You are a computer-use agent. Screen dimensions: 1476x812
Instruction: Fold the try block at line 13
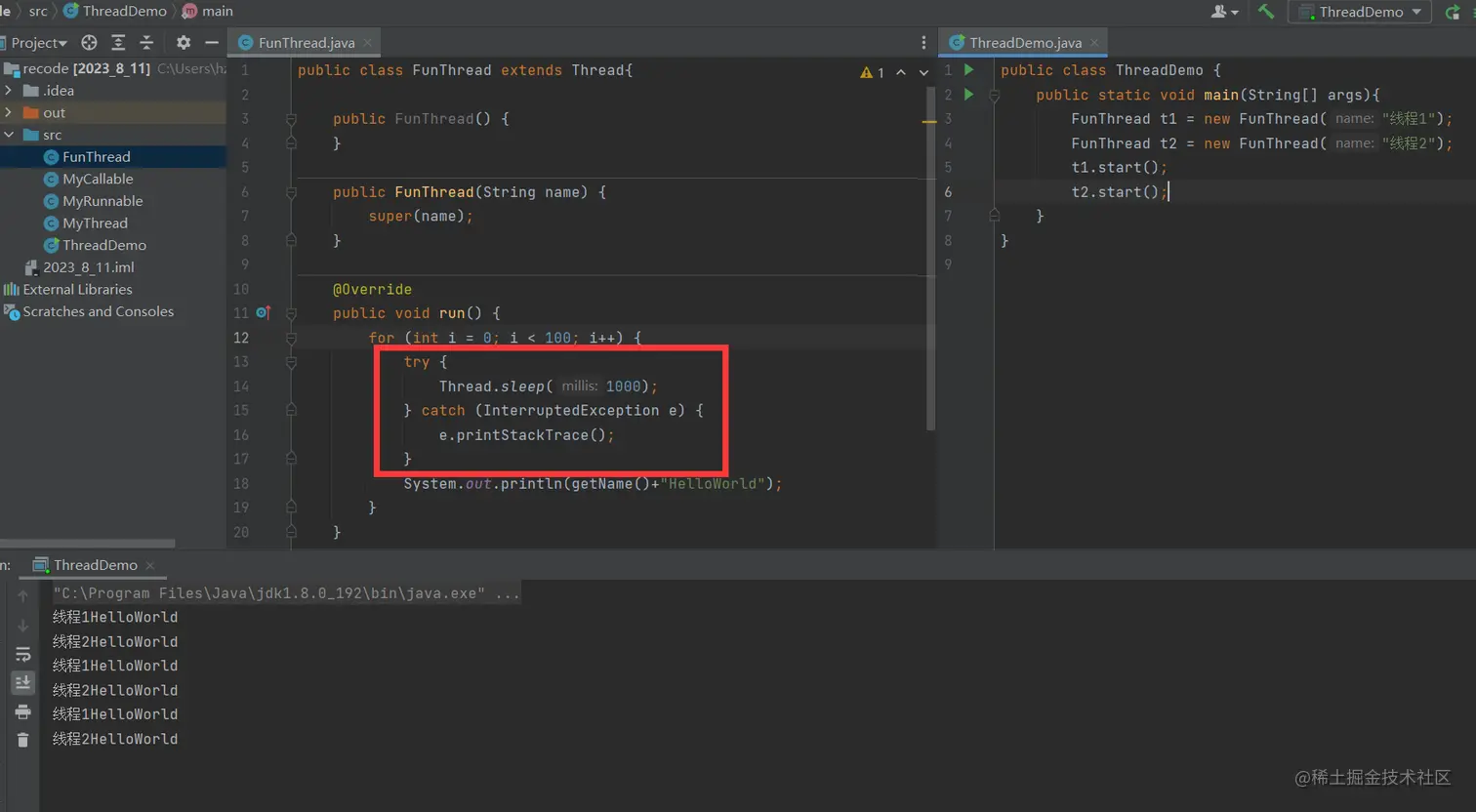pyautogui.click(x=291, y=362)
